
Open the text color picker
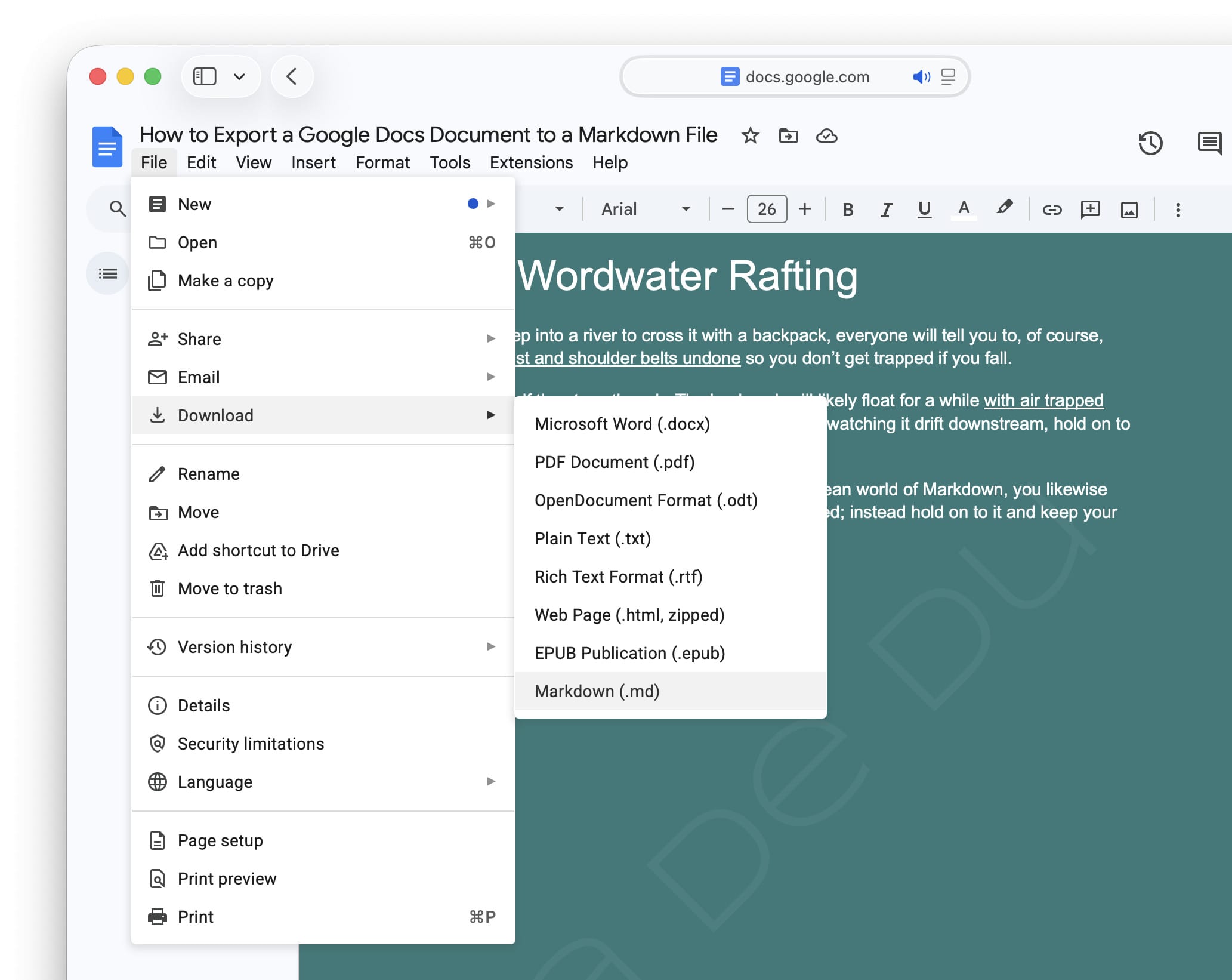click(964, 209)
